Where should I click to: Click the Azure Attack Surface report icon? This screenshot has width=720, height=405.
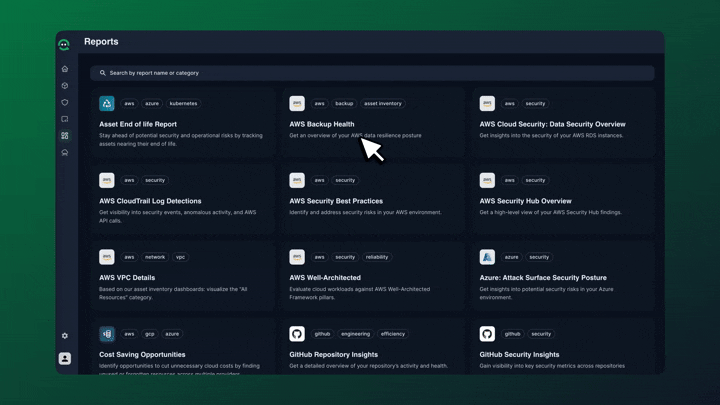tap(487, 257)
